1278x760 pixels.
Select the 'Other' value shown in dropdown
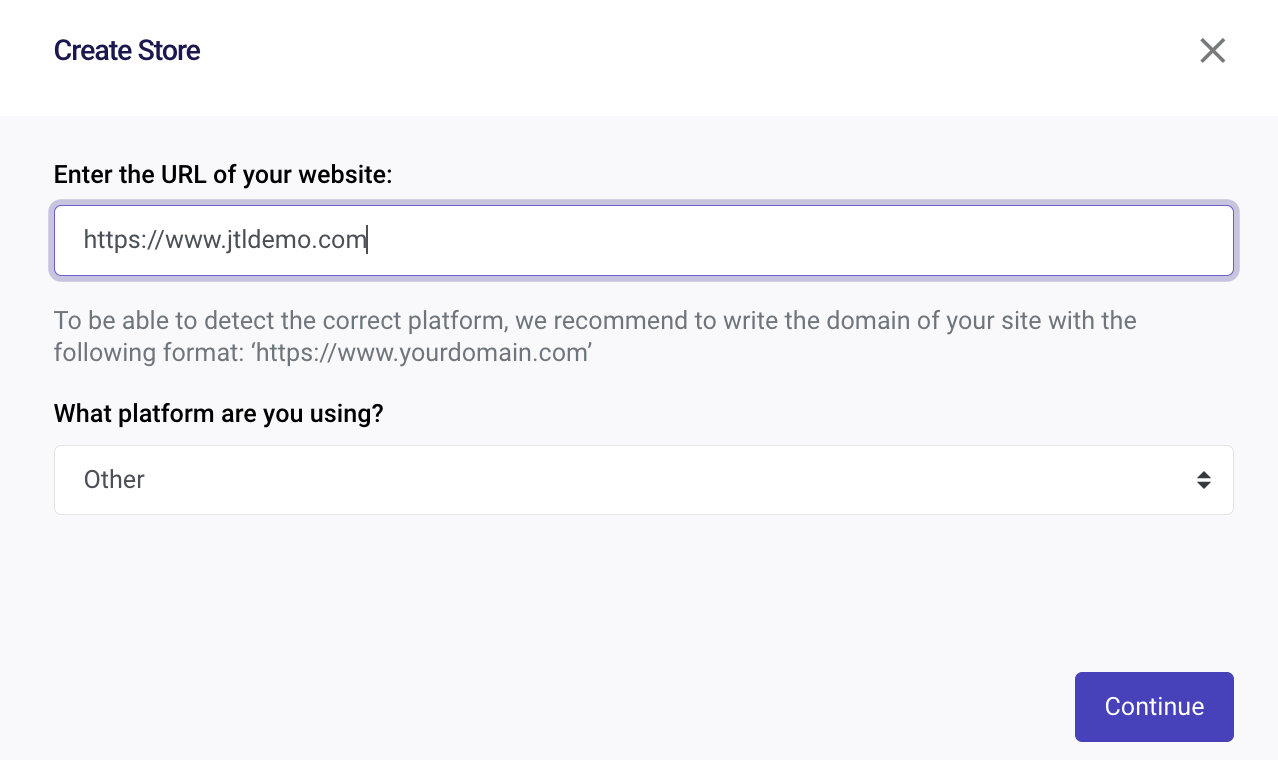point(114,480)
